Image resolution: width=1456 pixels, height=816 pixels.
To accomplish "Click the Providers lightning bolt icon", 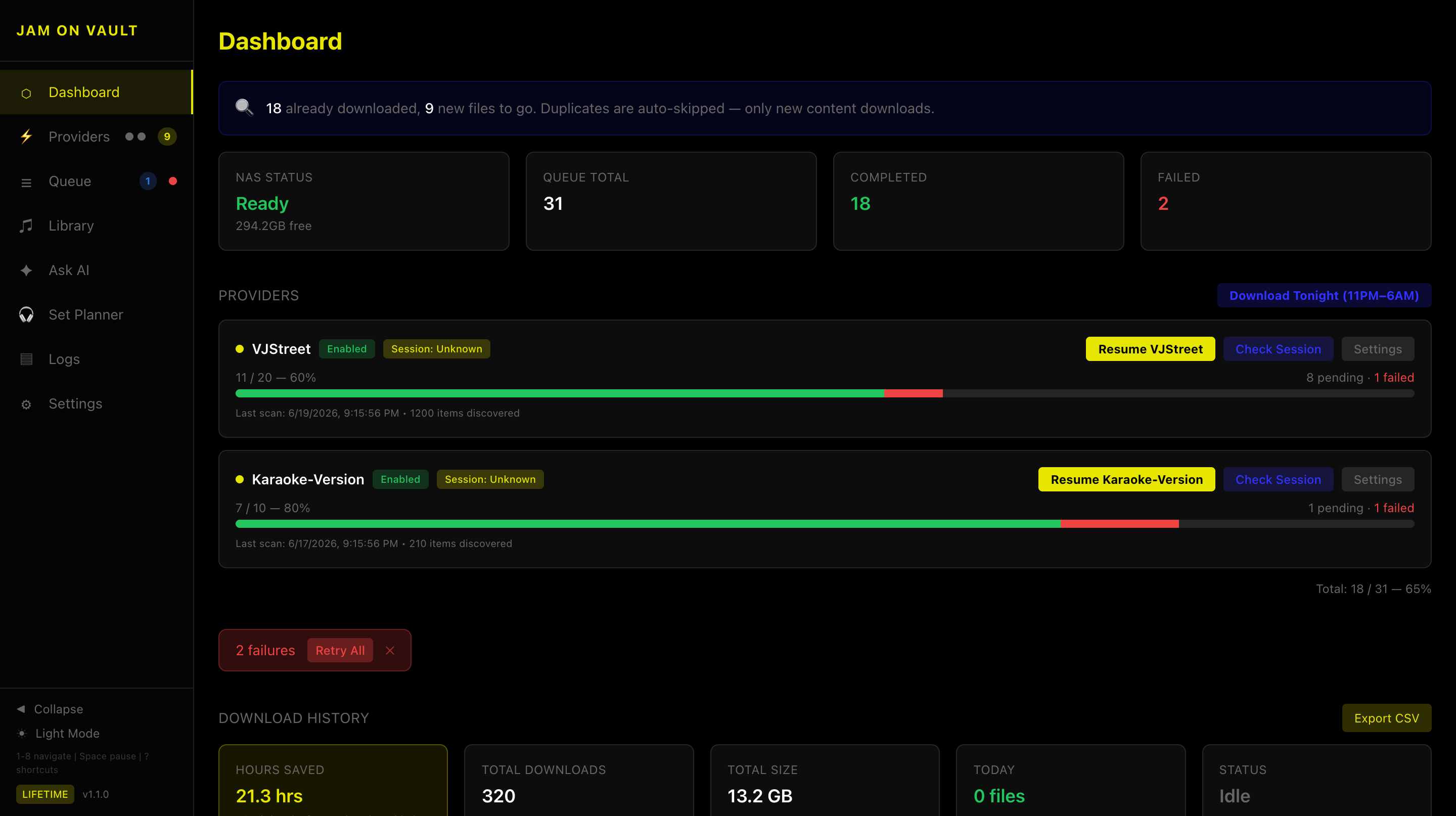I will click(x=26, y=137).
